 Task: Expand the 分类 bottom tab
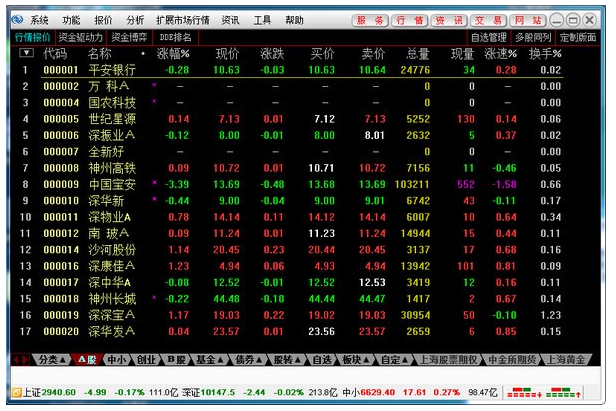51,360
